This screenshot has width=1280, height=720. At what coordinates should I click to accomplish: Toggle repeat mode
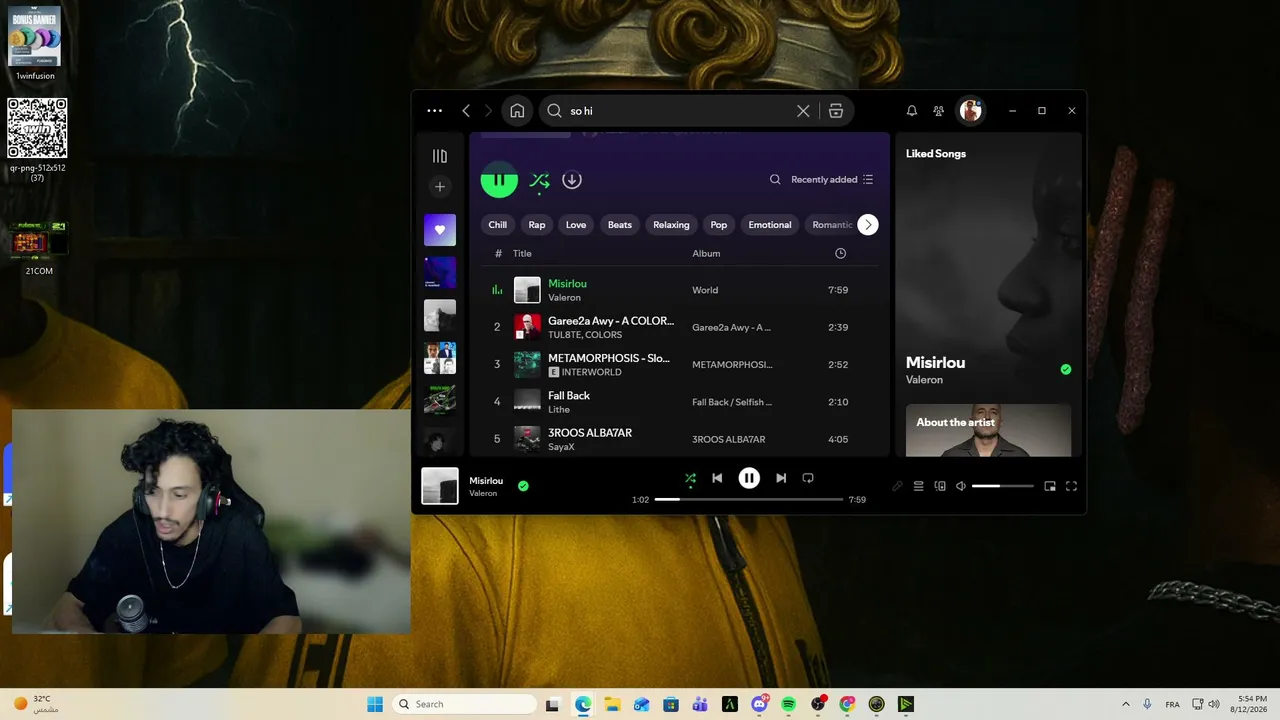point(808,479)
